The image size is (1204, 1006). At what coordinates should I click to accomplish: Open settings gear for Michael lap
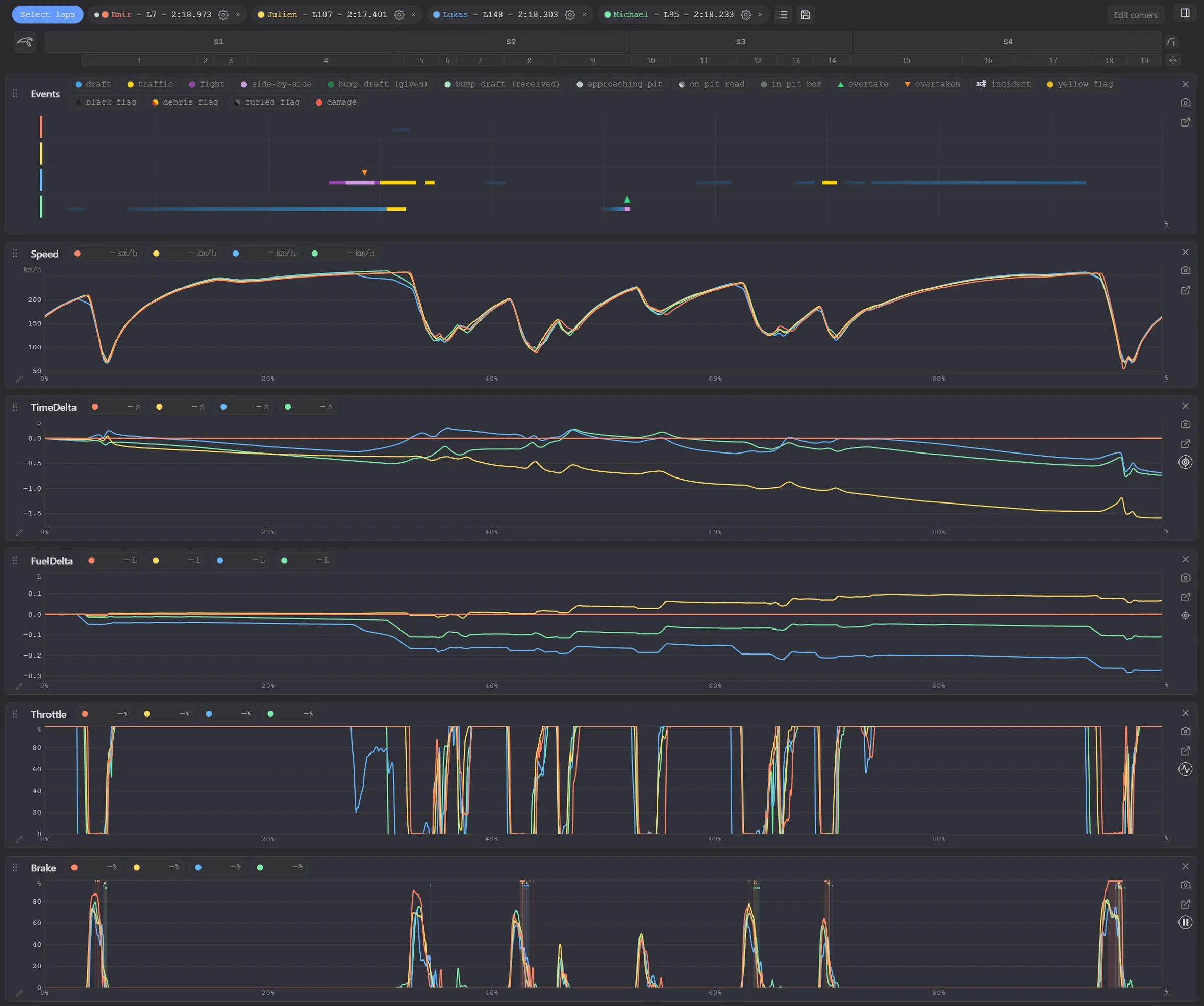tap(746, 15)
